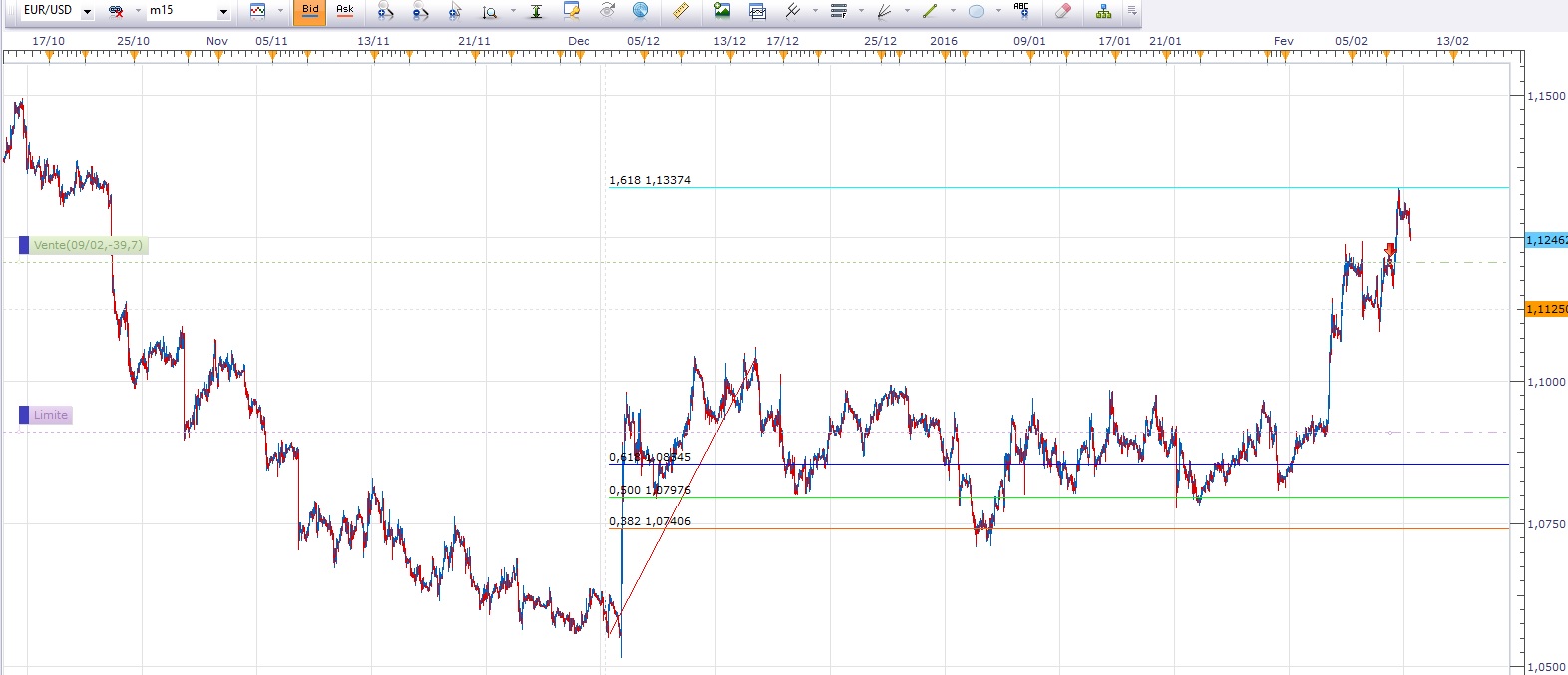Click the orange 1,1125 price tag

tap(1546, 309)
